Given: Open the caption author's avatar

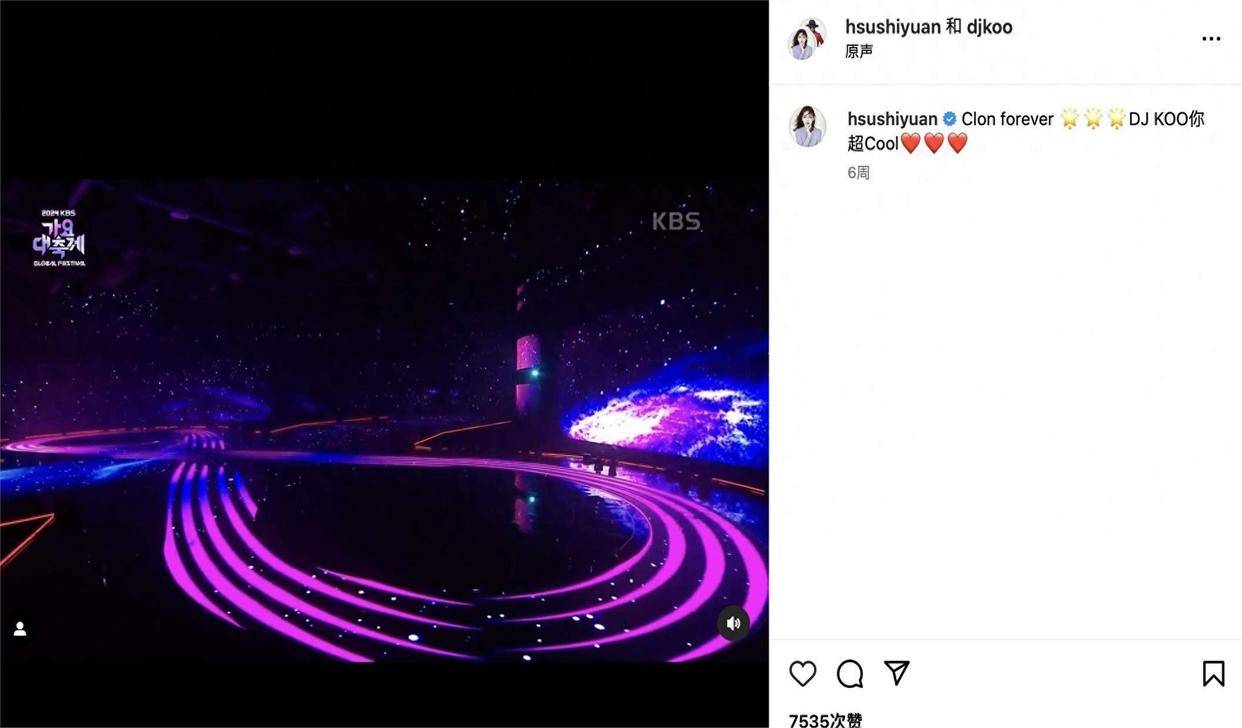Looking at the screenshot, I should (807, 127).
